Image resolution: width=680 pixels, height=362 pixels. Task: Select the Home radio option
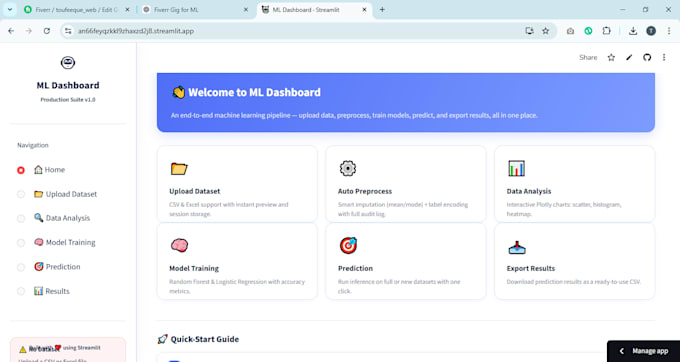[x=21, y=170]
